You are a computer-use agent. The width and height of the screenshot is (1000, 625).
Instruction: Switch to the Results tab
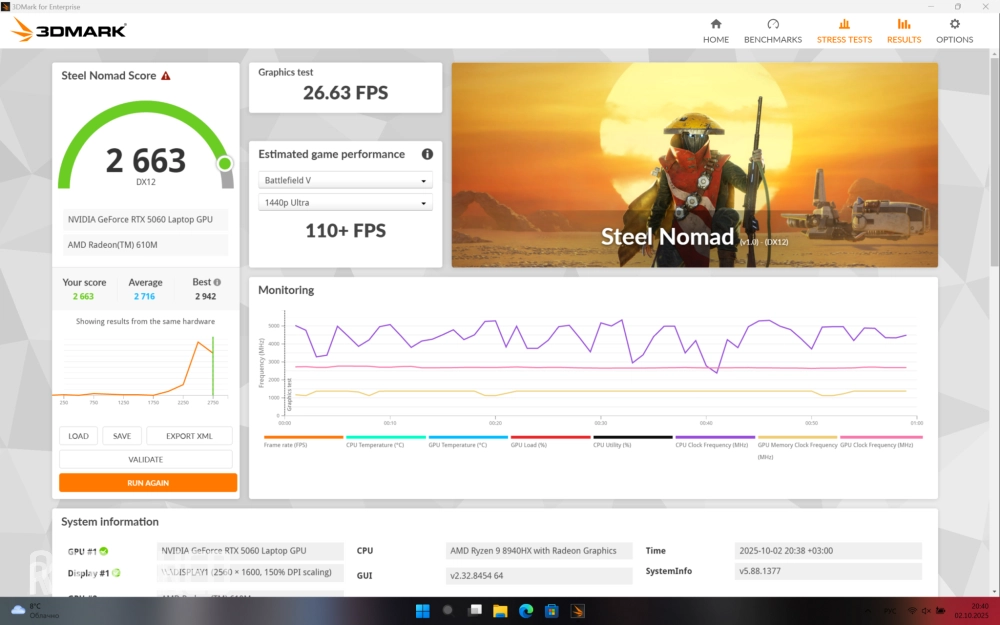[903, 31]
